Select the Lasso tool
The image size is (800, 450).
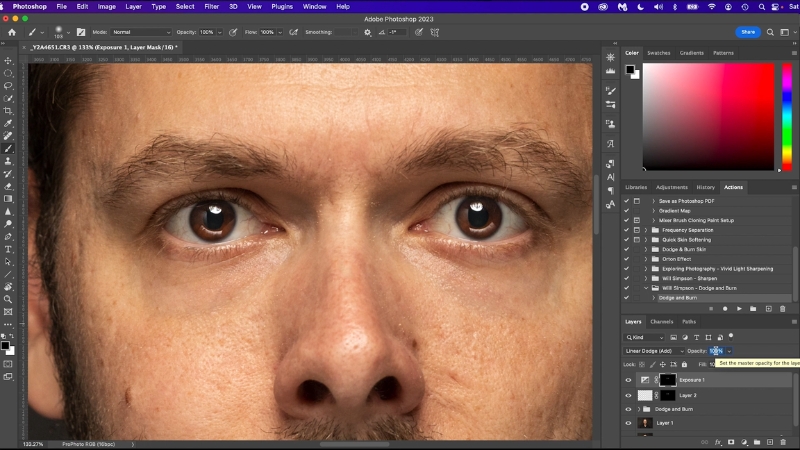tap(8, 86)
